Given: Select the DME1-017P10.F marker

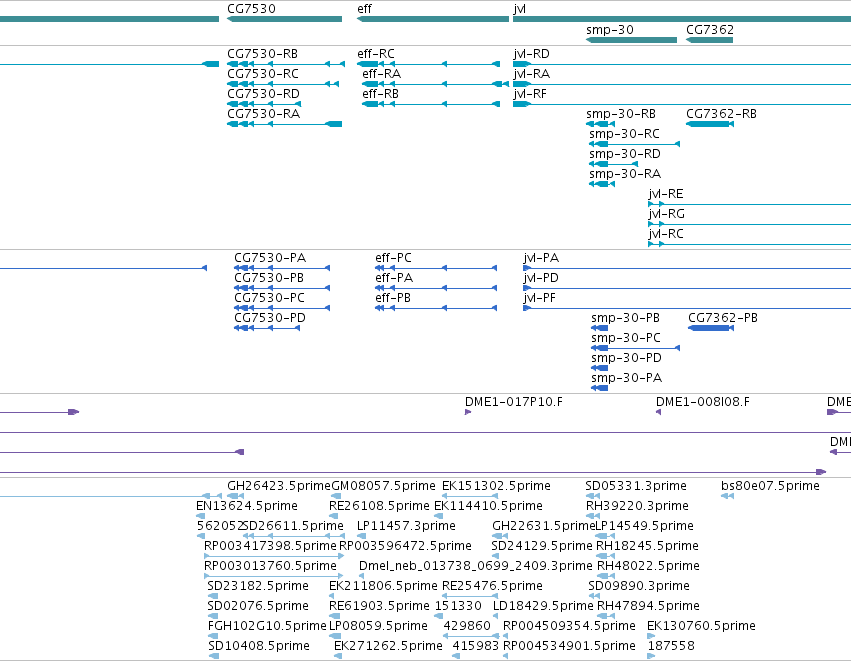Looking at the screenshot, I should (468, 412).
